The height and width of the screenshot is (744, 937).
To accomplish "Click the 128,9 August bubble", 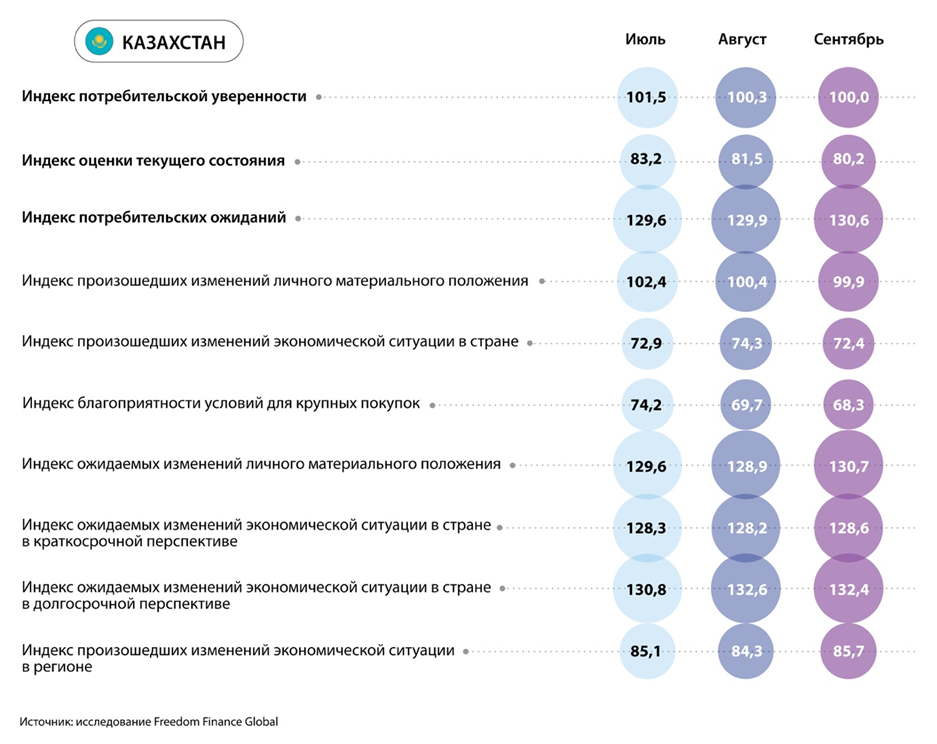I will tap(745, 466).
